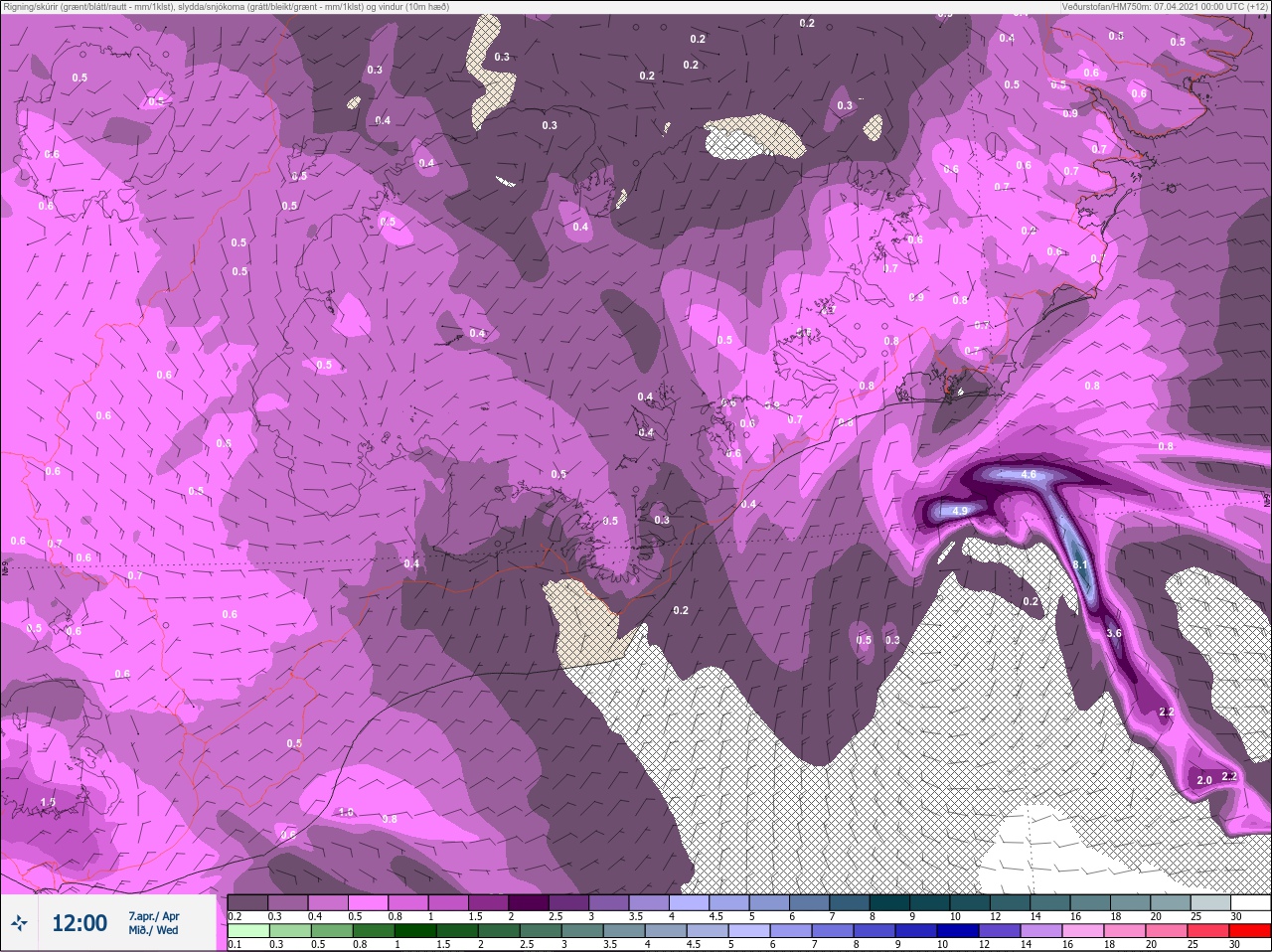
Task: Pick lower legend swatch between 3 and 3.5
Action: [582, 931]
